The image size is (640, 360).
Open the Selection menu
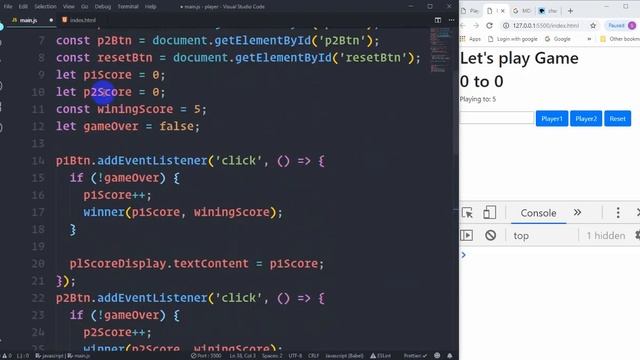coord(45,7)
